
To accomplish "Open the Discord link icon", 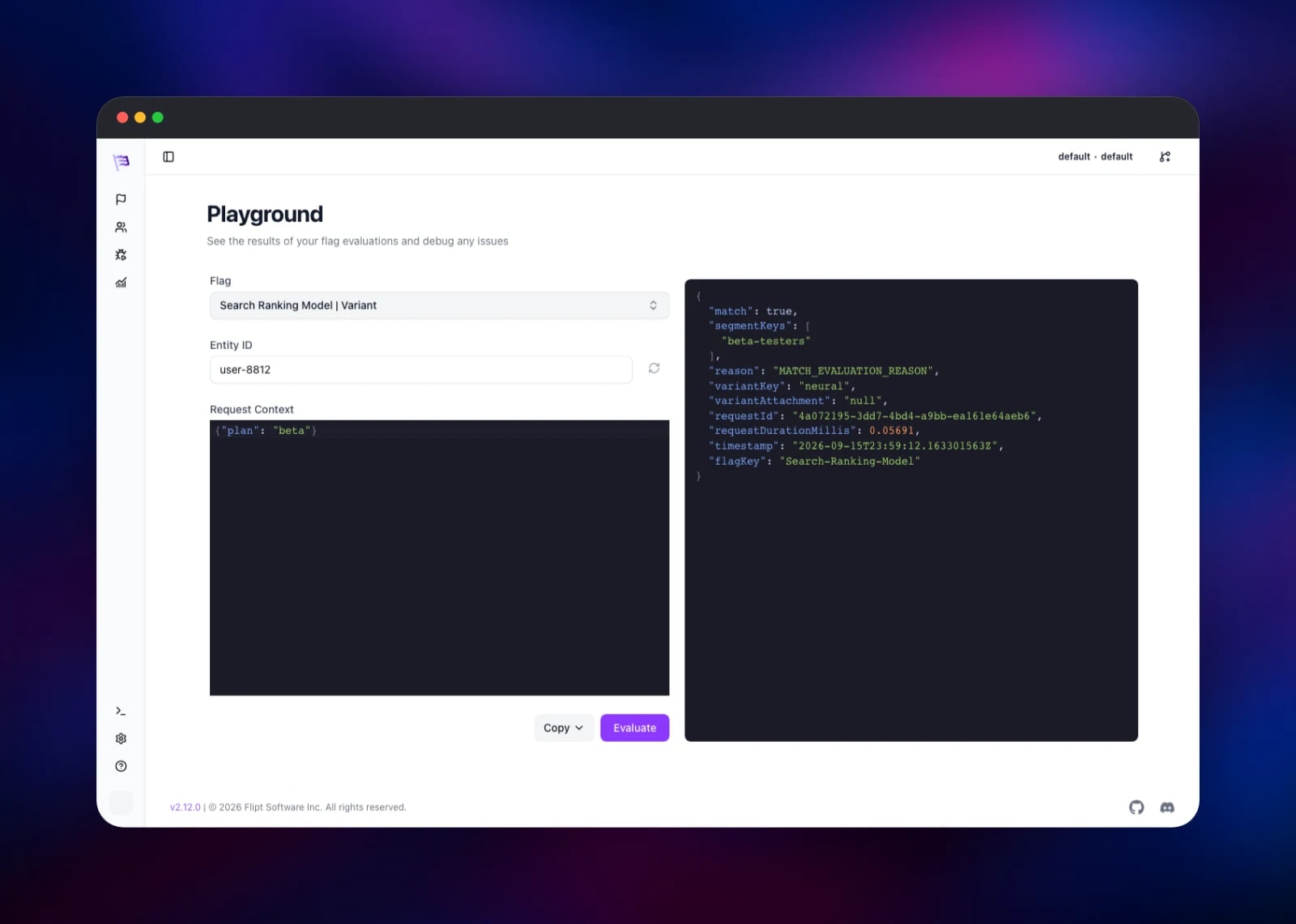I will pyautogui.click(x=1167, y=807).
